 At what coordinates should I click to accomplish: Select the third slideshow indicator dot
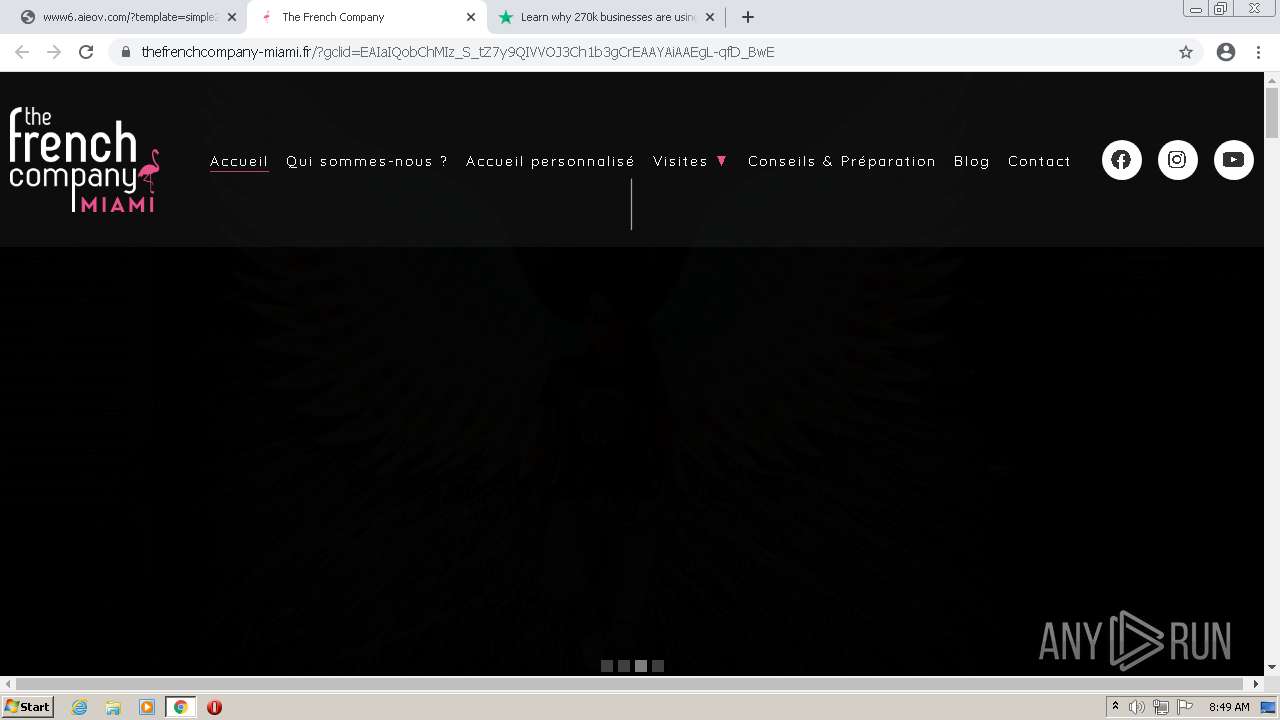641,666
